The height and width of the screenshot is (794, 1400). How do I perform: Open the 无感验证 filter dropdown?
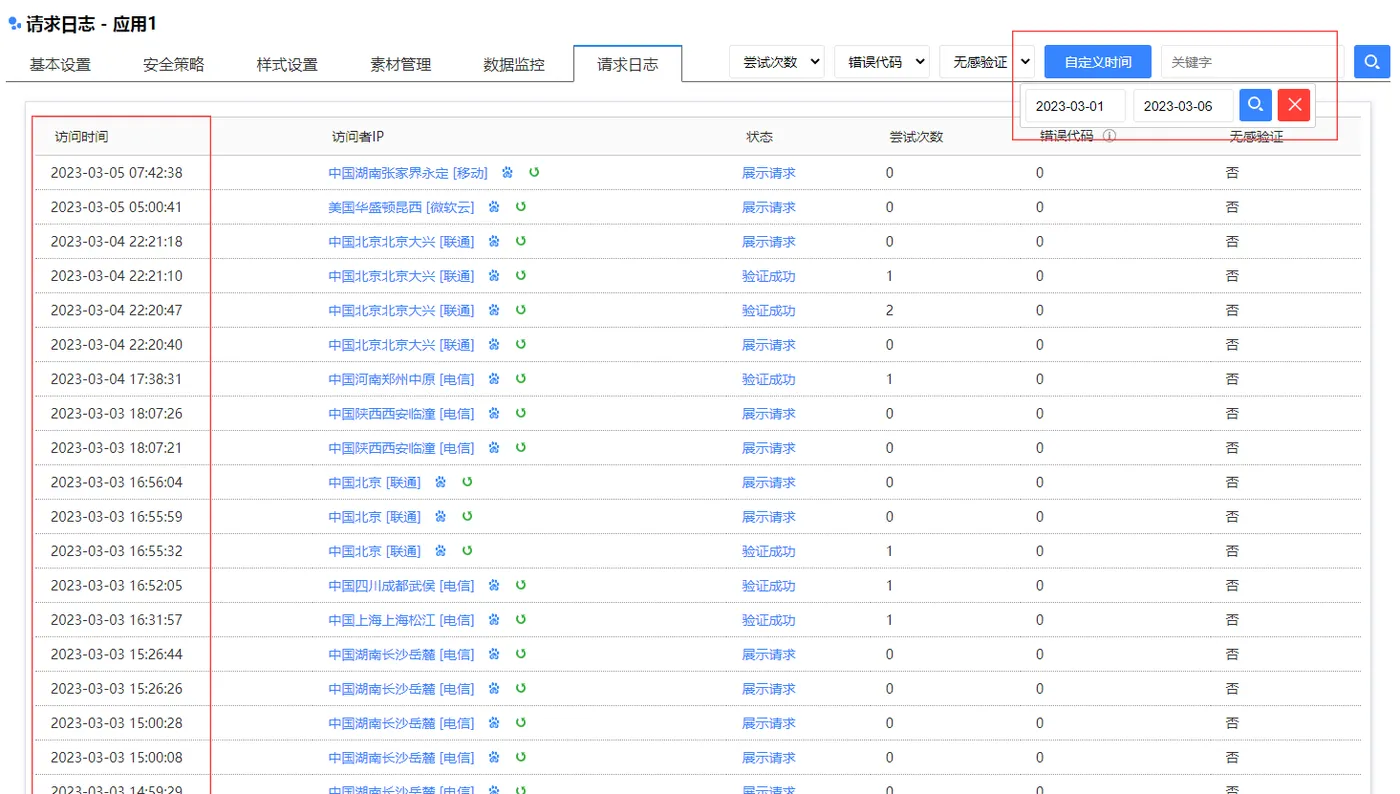[x=987, y=62]
